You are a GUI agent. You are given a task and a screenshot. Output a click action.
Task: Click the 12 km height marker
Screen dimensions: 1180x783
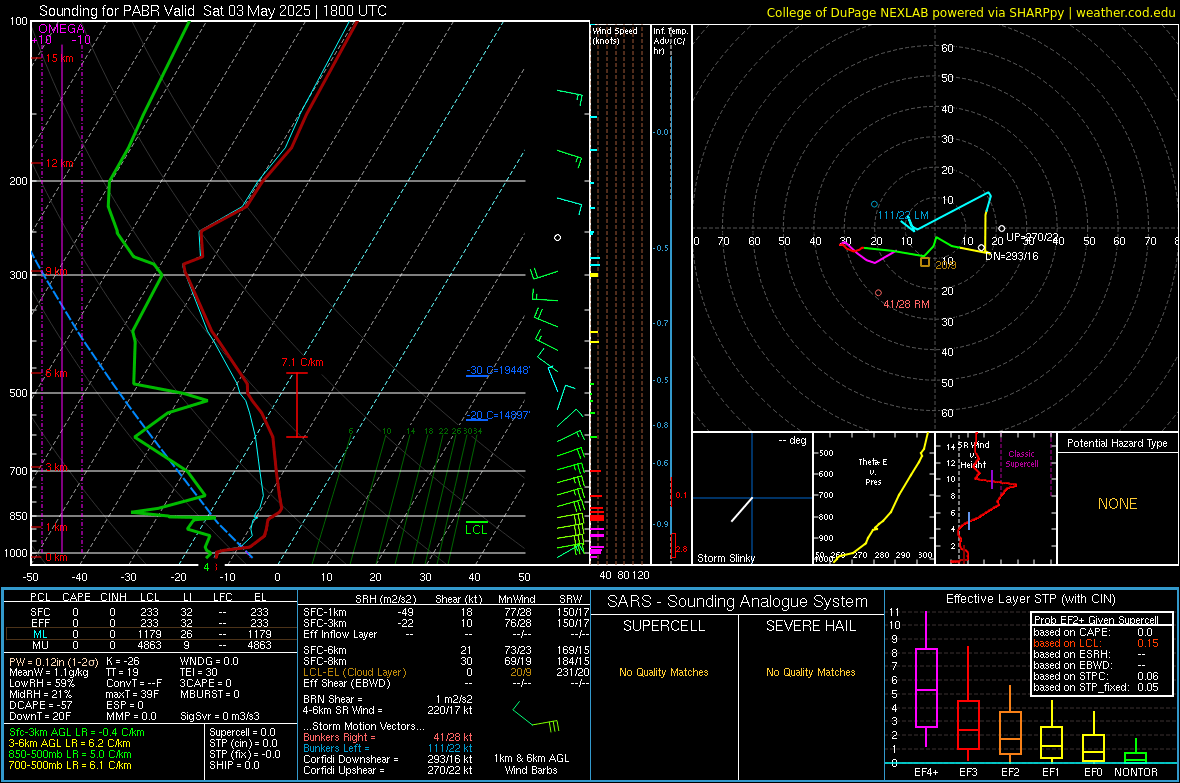pos(59,163)
